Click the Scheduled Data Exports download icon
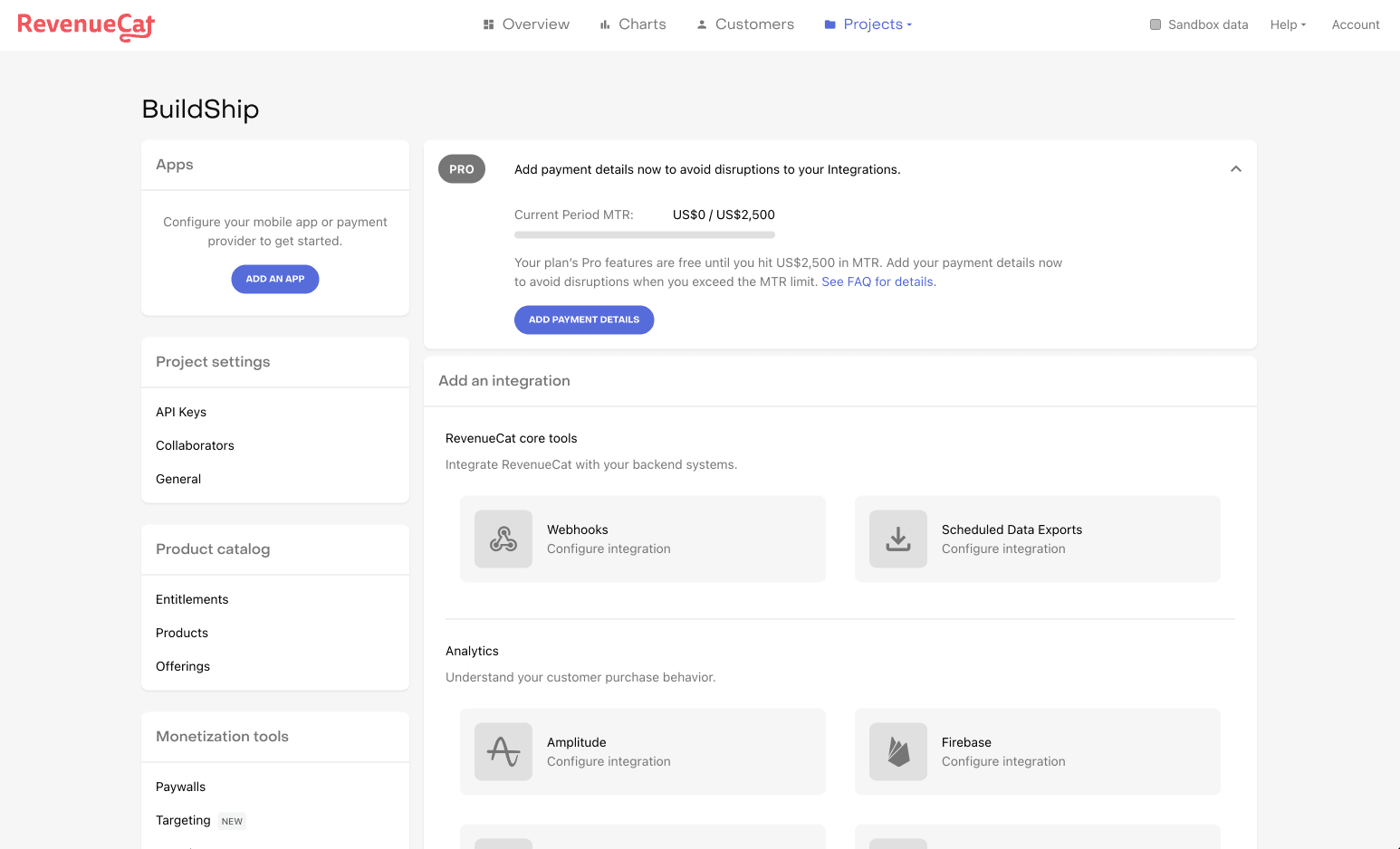 tap(897, 539)
